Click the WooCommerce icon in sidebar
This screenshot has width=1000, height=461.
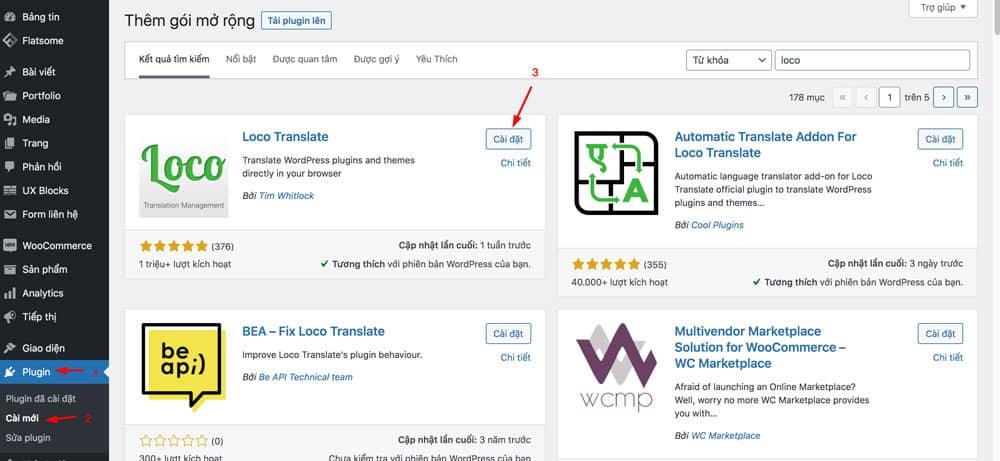(10, 246)
